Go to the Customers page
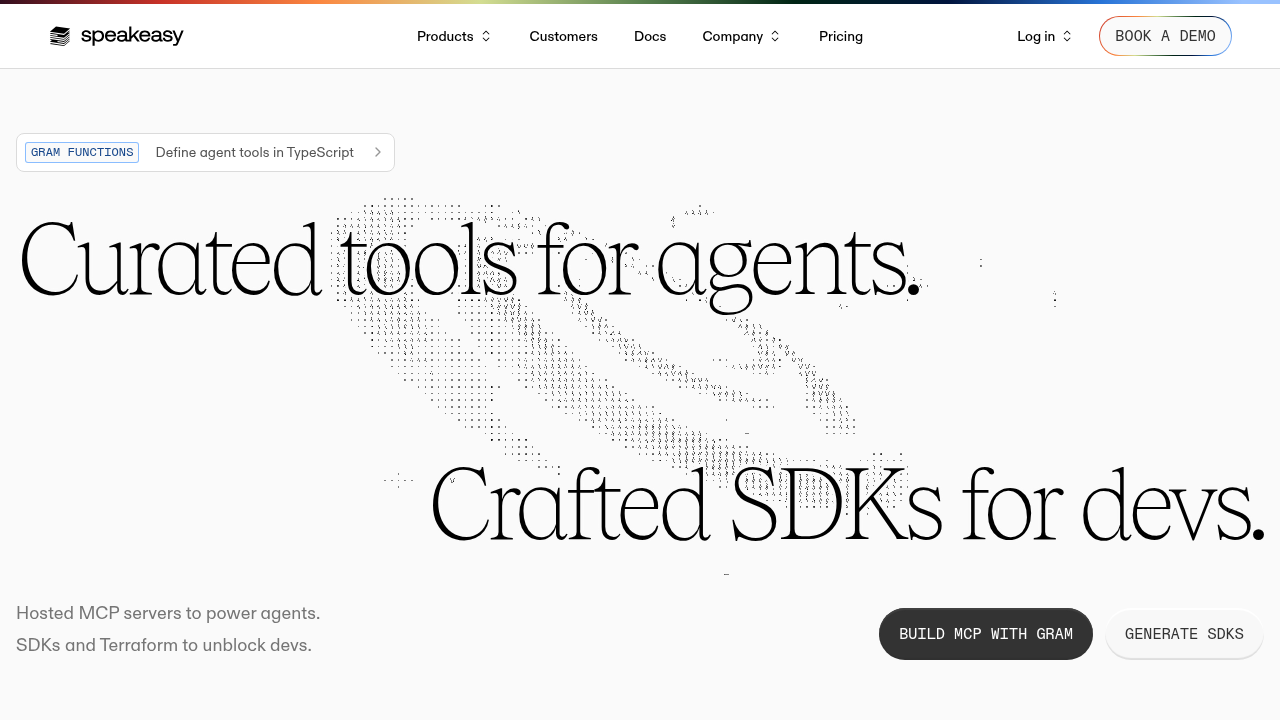Image resolution: width=1280 pixels, height=720 pixels. coord(563,36)
